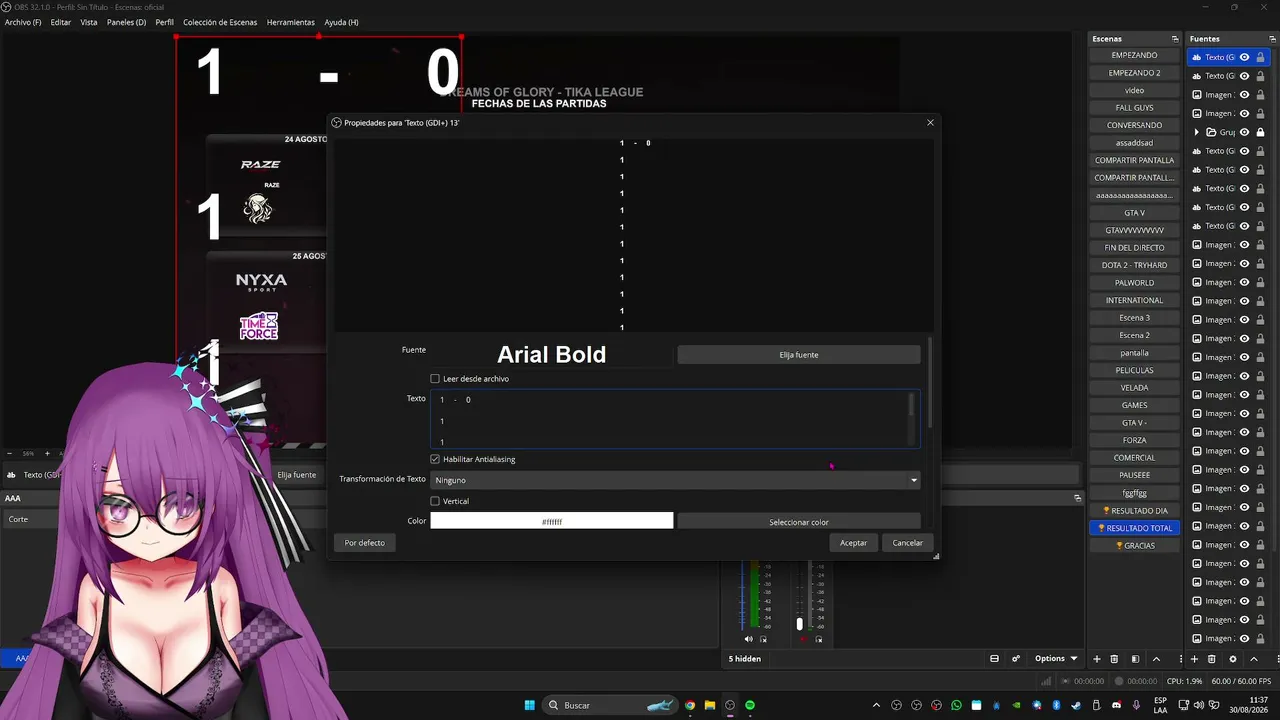The height and width of the screenshot is (720, 1280).
Task: Open the Archivo (F) menu
Action: pos(24,22)
